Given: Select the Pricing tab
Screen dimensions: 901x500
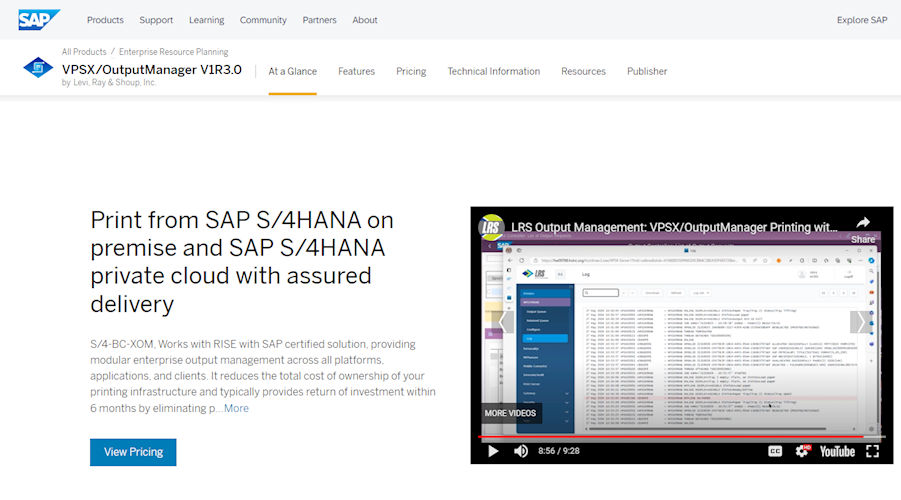Looking at the screenshot, I should tap(411, 71).
